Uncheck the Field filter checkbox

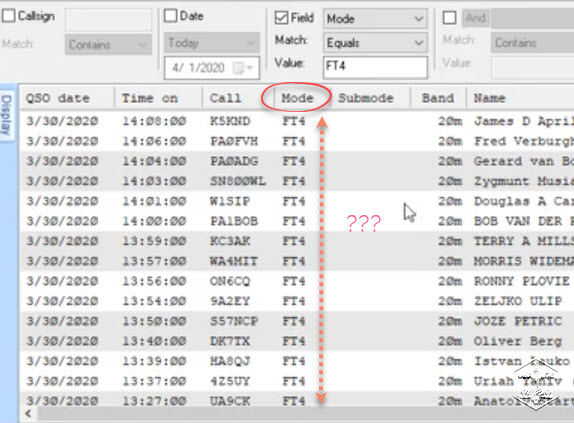click(x=281, y=18)
